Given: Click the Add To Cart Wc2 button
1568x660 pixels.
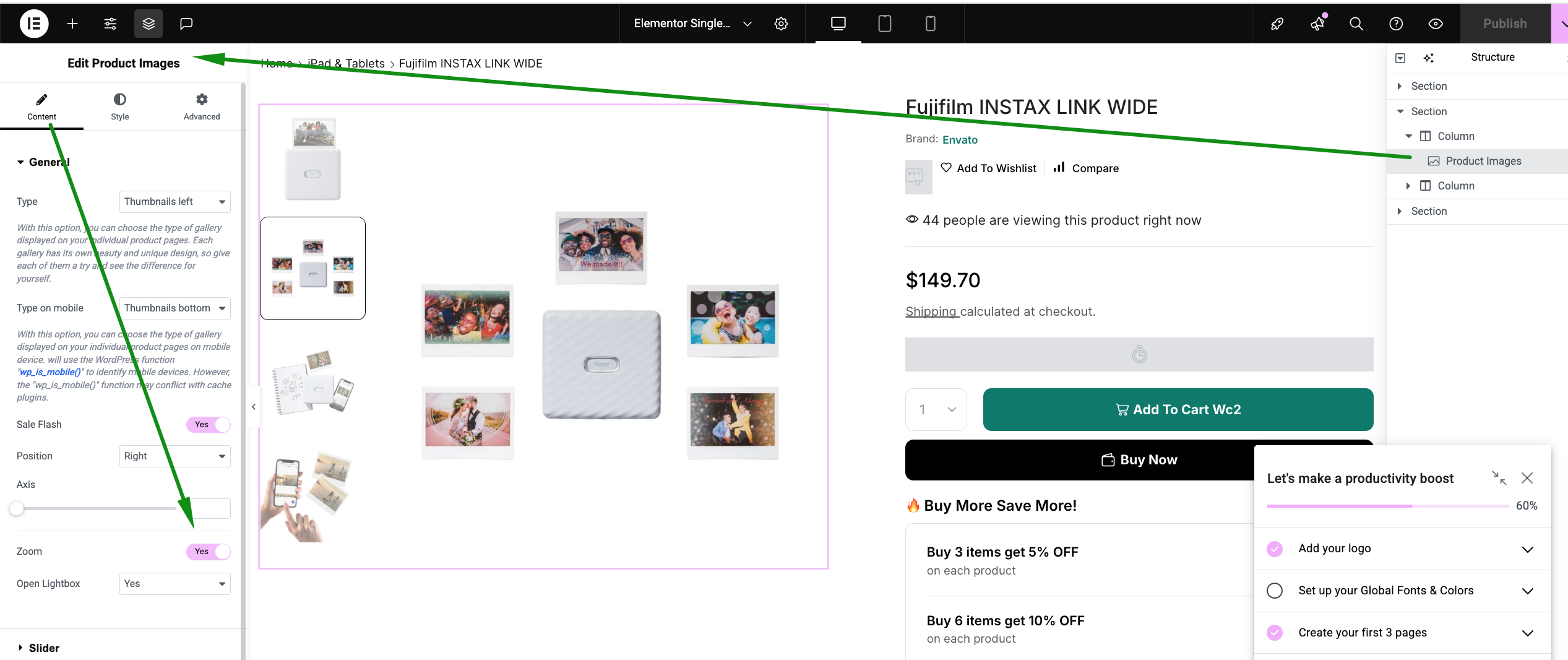Looking at the screenshot, I should 1178,409.
